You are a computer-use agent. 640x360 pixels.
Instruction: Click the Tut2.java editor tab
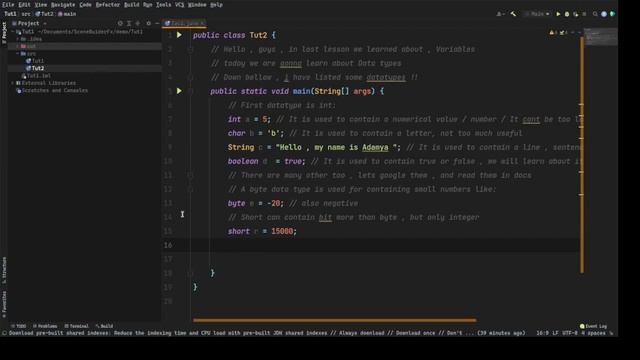[x=184, y=23]
